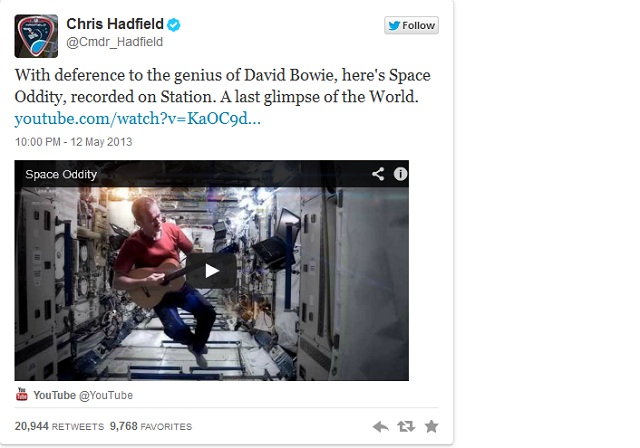
Task: Click the reply arrow icon
Action: (x=380, y=427)
